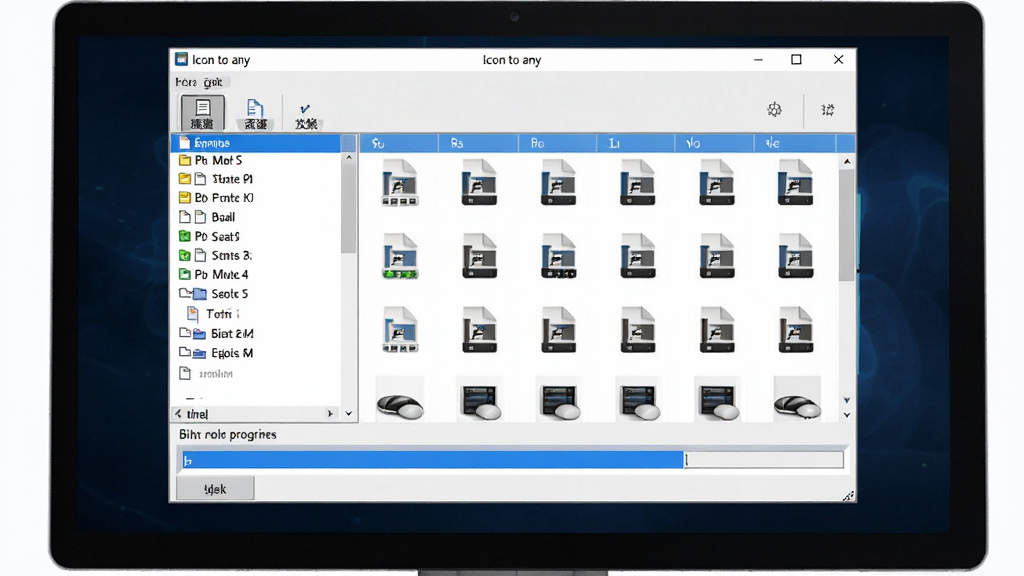The height and width of the screenshot is (576, 1024).
Task: Select the top-row file icon under So
Action: click(x=400, y=182)
